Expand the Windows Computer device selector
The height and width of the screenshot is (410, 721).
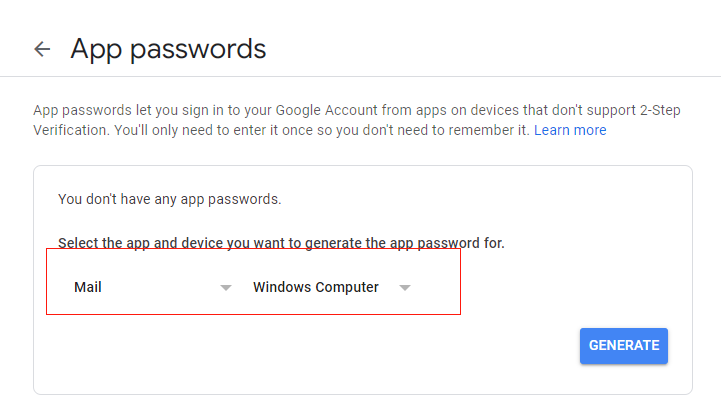tap(332, 287)
